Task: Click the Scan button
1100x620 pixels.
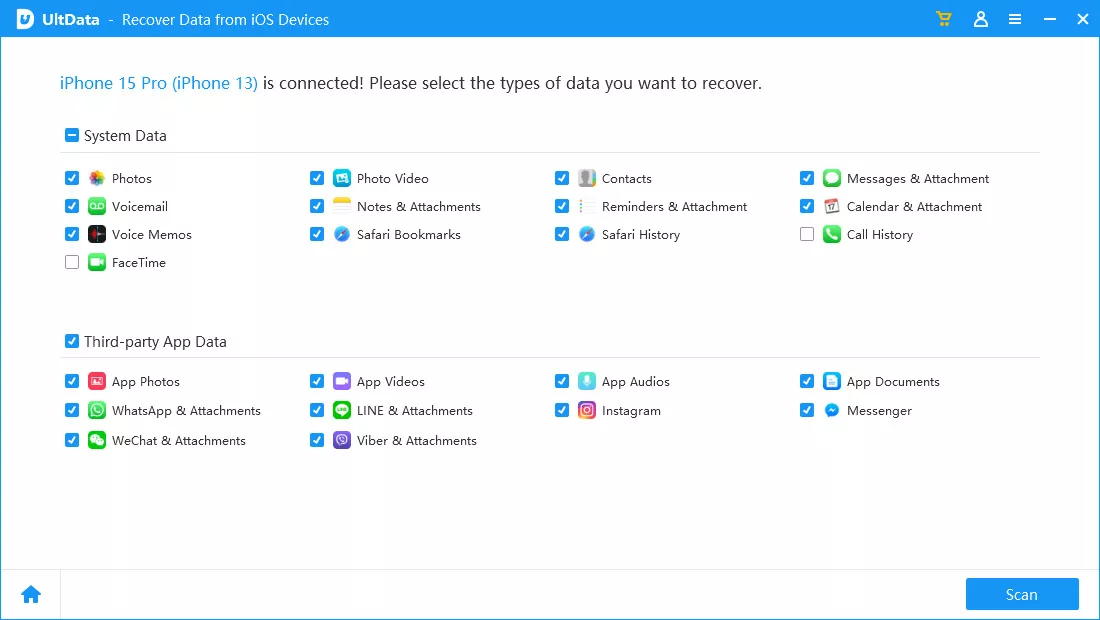Action: click(1022, 593)
